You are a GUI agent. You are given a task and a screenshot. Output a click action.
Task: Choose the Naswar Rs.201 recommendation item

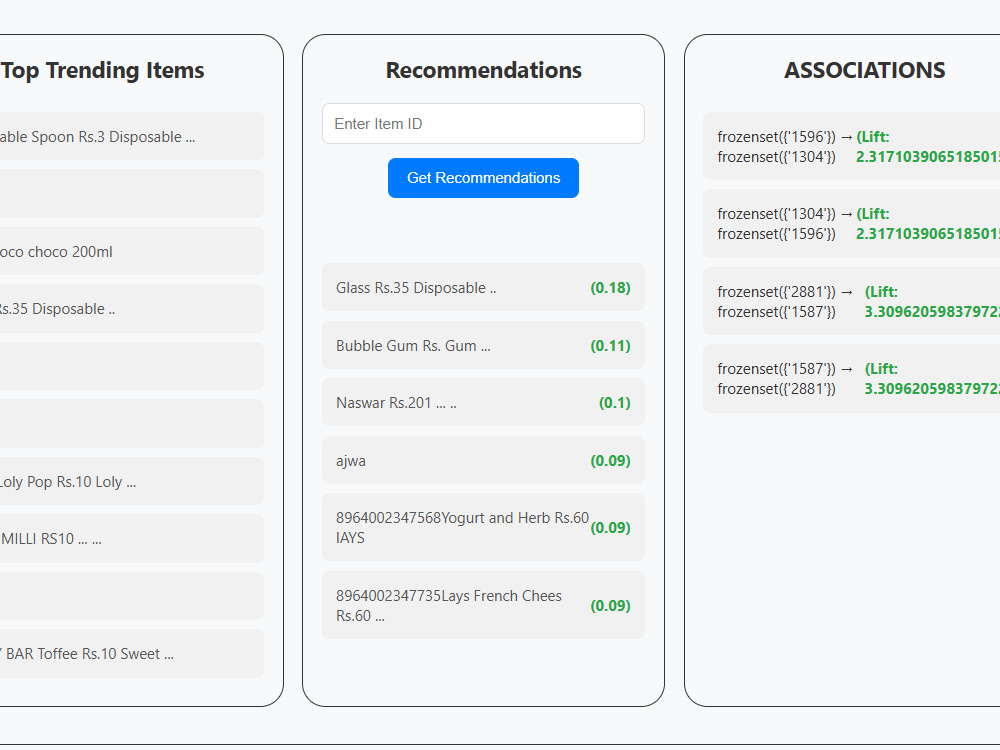click(x=483, y=402)
